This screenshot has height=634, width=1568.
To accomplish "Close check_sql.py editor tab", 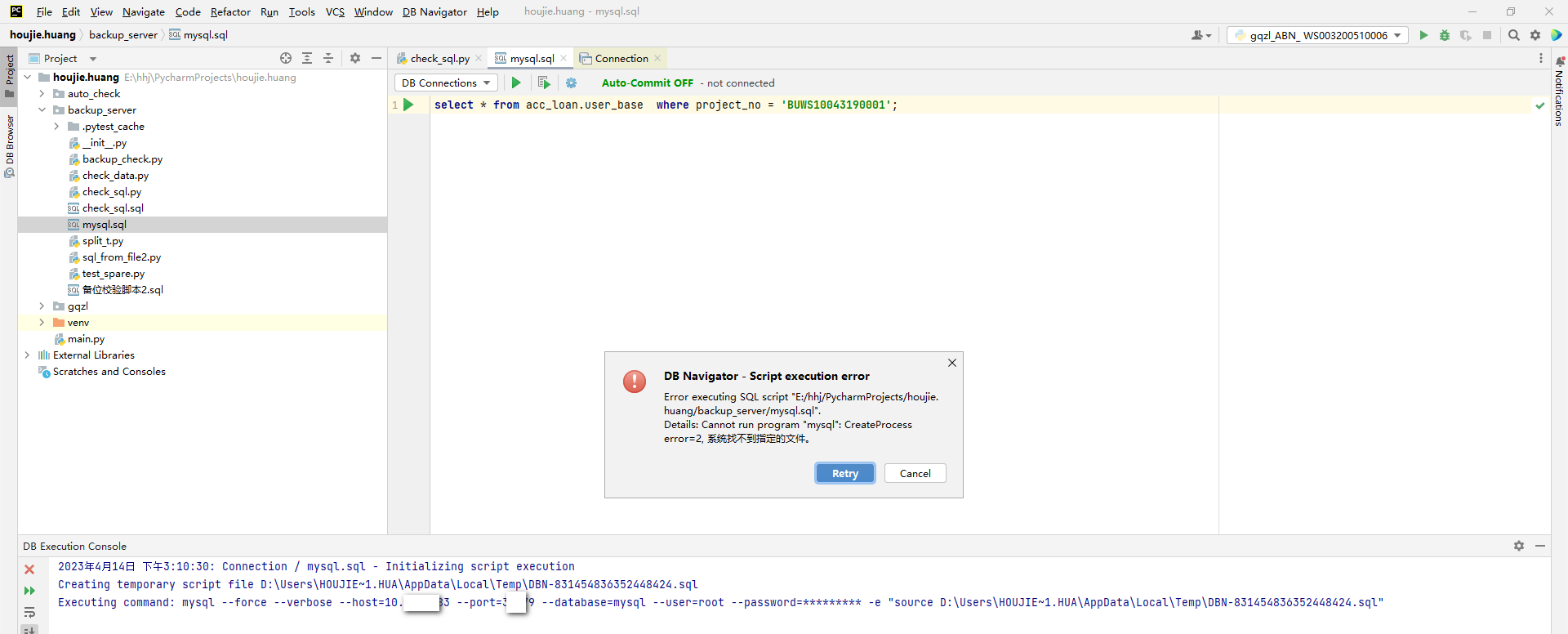I will [x=479, y=58].
